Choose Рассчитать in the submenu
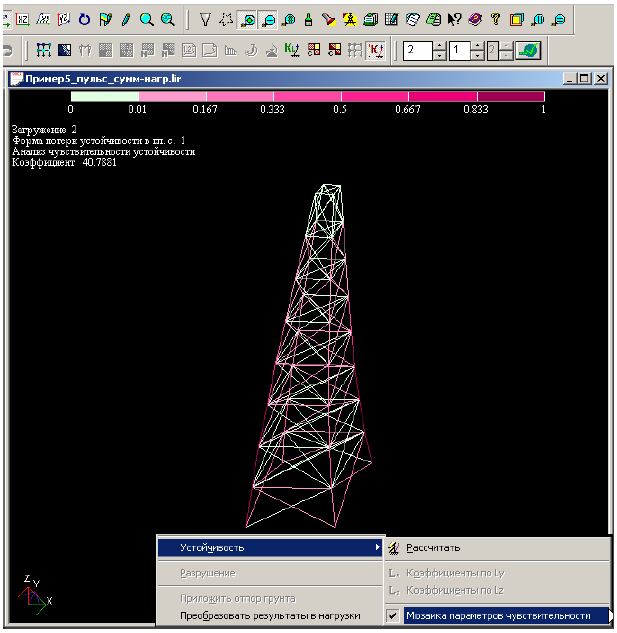Image resolution: width=617 pixels, height=633 pixels. coord(497,548)
